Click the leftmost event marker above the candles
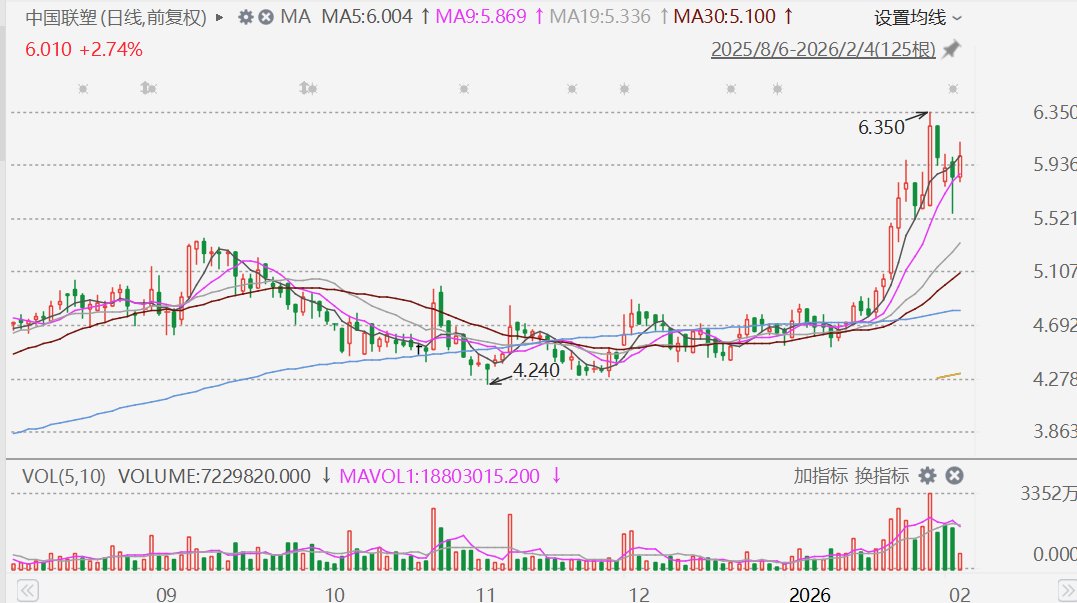This screenshot has height=603, width=1077. point(83,89)
